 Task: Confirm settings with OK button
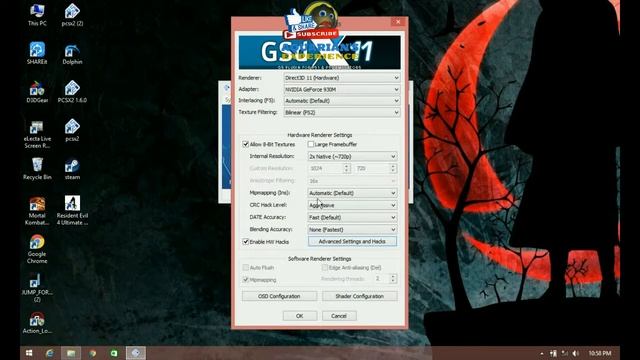300,316
